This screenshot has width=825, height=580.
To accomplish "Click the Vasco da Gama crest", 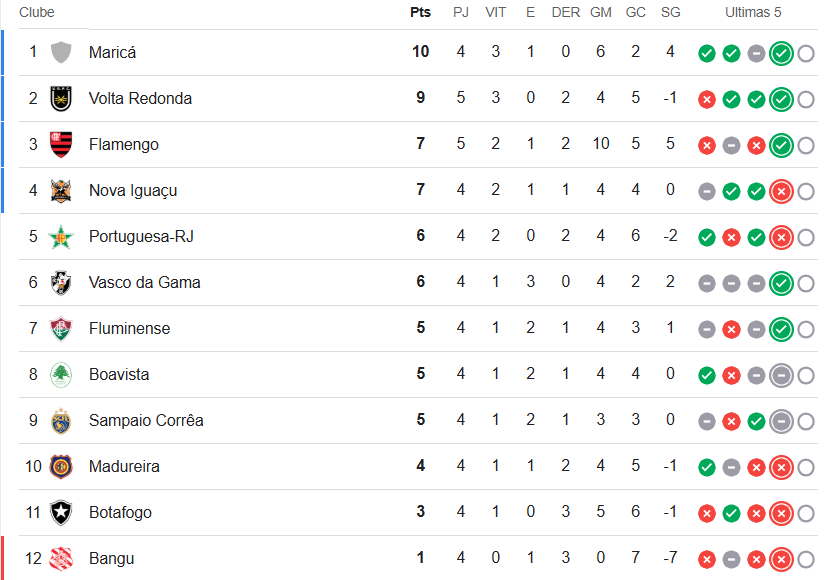I will point(61,282).
